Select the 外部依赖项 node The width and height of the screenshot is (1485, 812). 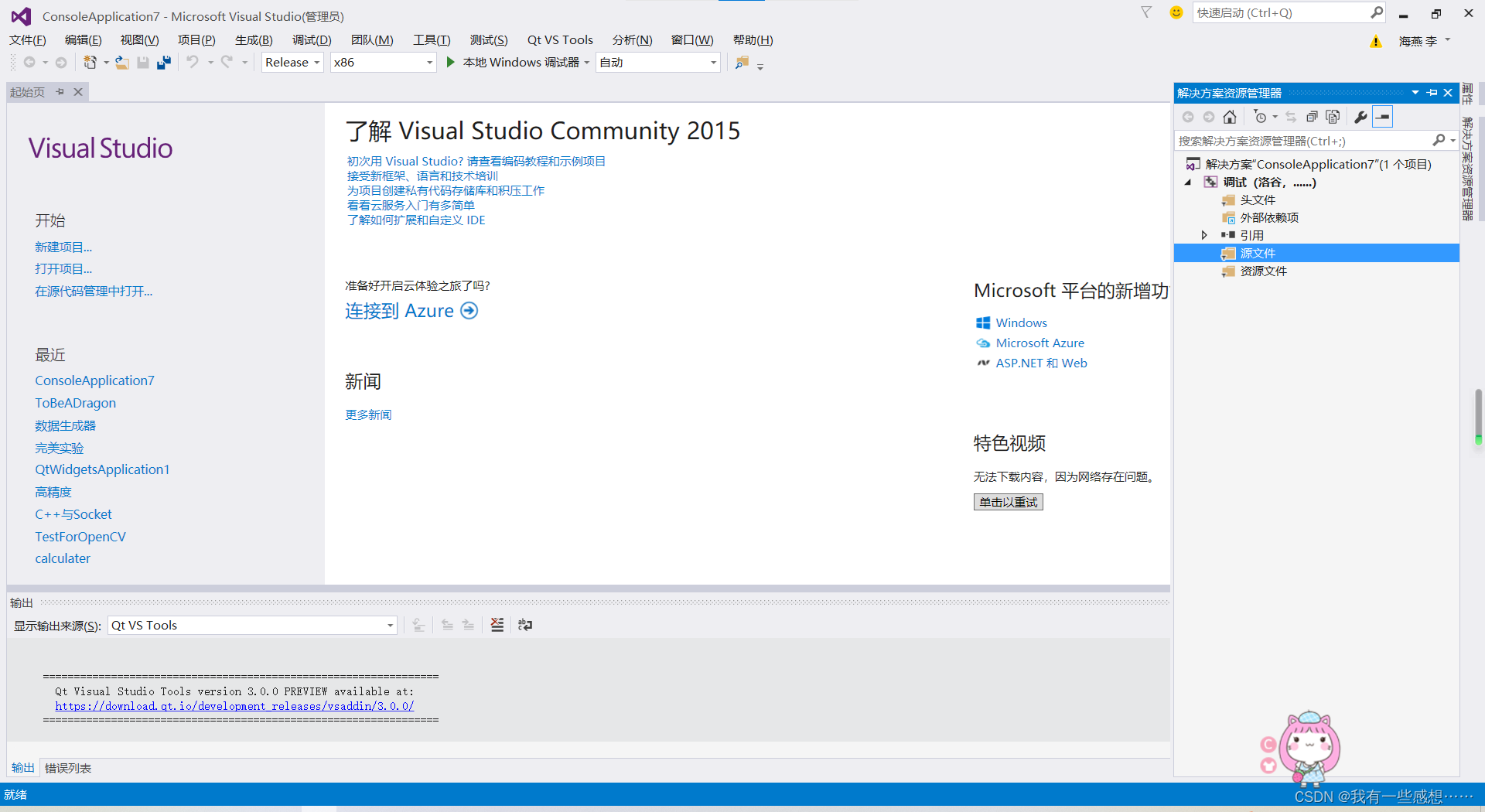1269,217
